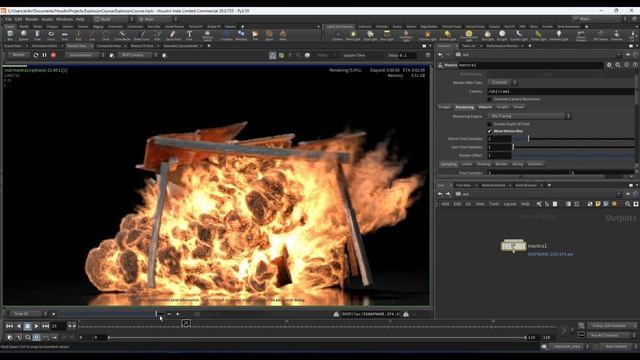
Task: Open the Main radial menu dropdown
Action: [x=158, y=19]
